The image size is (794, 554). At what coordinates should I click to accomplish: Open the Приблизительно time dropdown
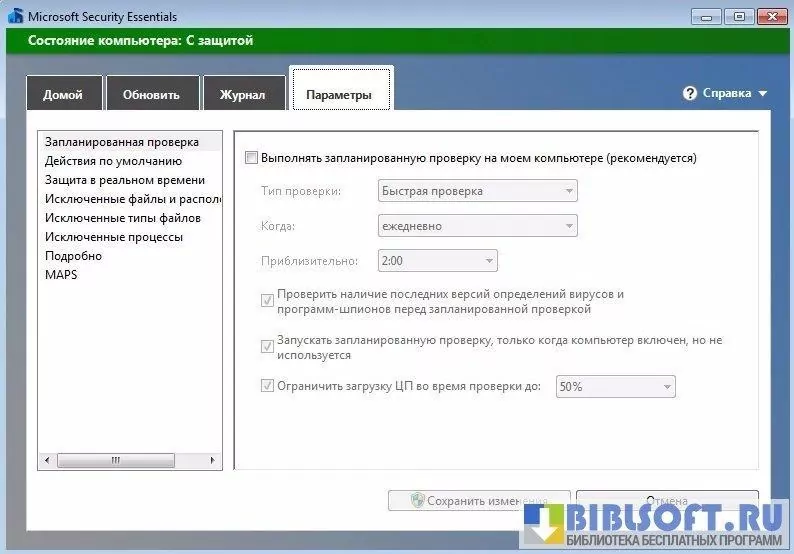point(437,261)
